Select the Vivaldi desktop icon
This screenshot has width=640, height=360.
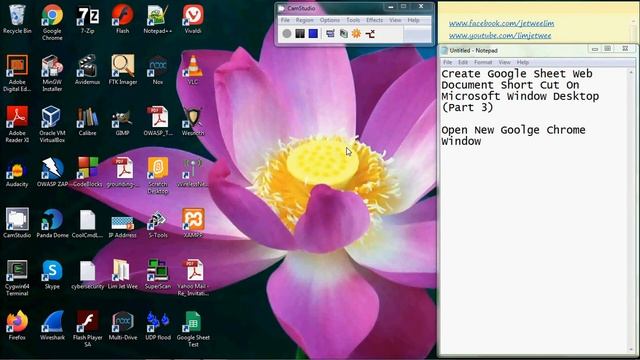pyautogui.click(x=193, y=19)
